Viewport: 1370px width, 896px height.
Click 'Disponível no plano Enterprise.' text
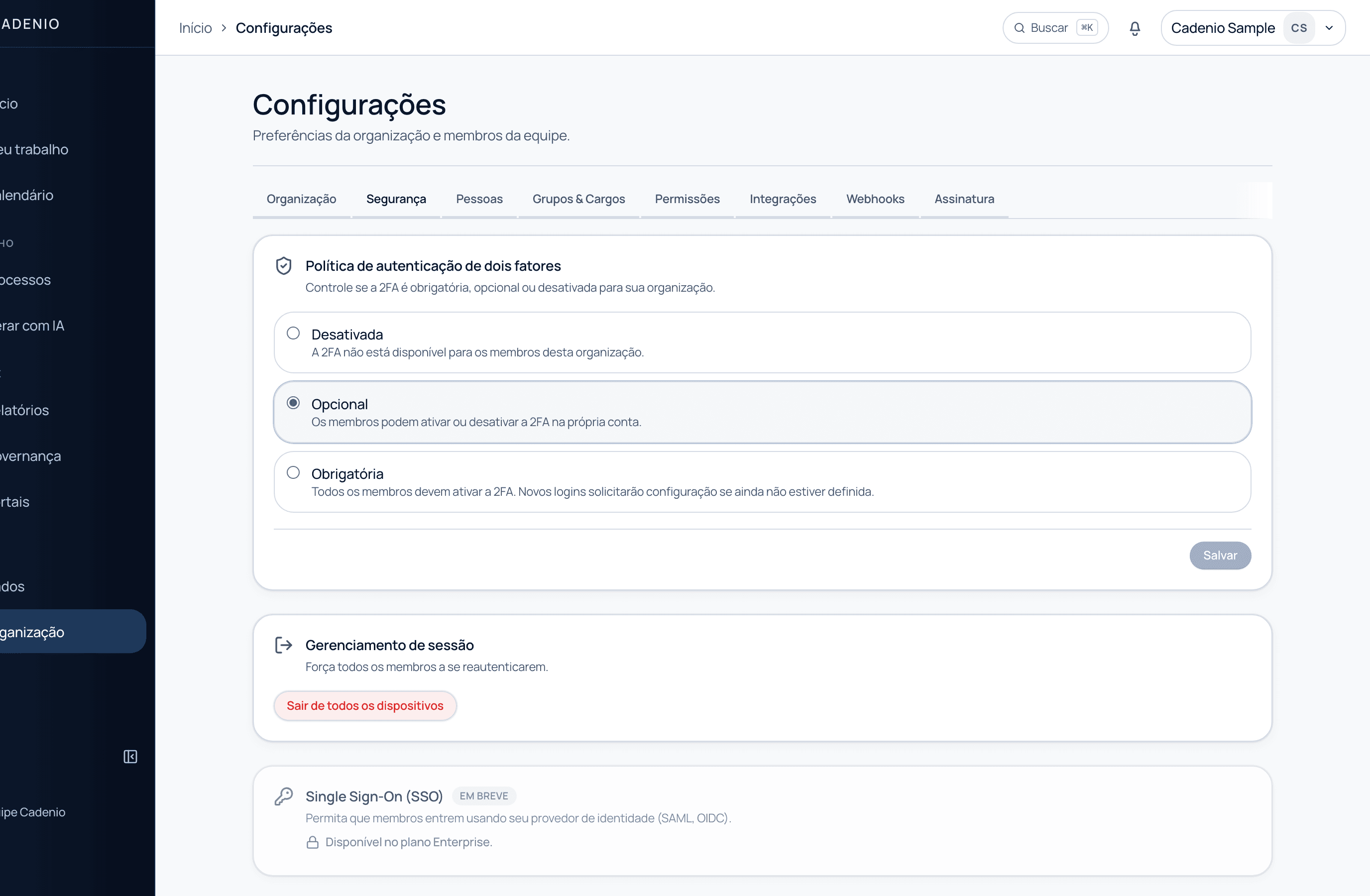409,842
